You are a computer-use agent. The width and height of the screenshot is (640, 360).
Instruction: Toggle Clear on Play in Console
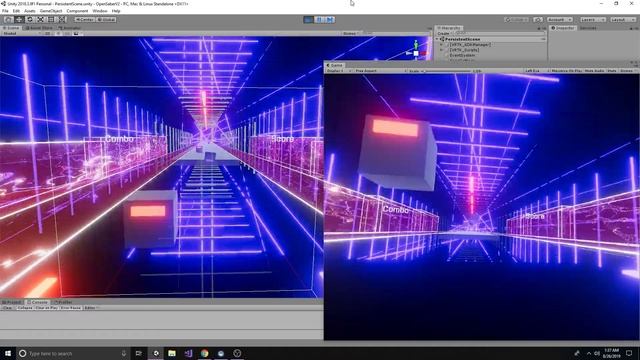pos(47,308)
